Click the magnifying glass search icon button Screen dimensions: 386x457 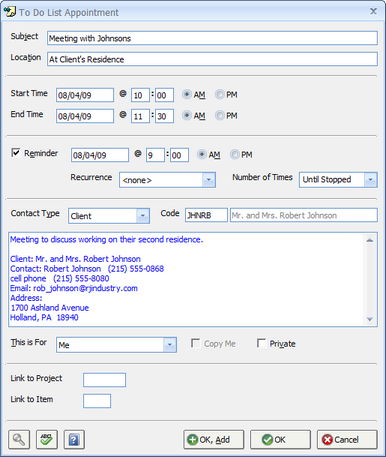pos(19,440)
